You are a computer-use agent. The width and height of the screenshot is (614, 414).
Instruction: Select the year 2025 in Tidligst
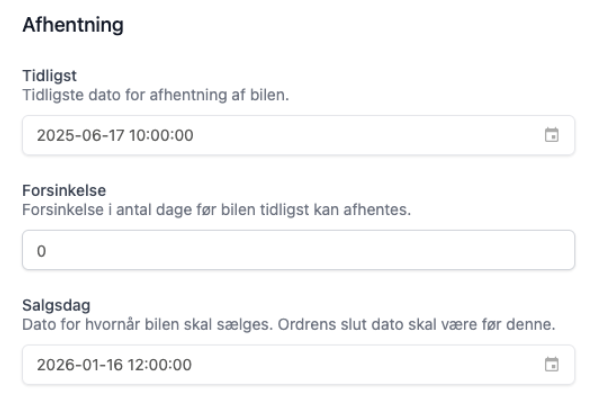(x=53, y=136)
